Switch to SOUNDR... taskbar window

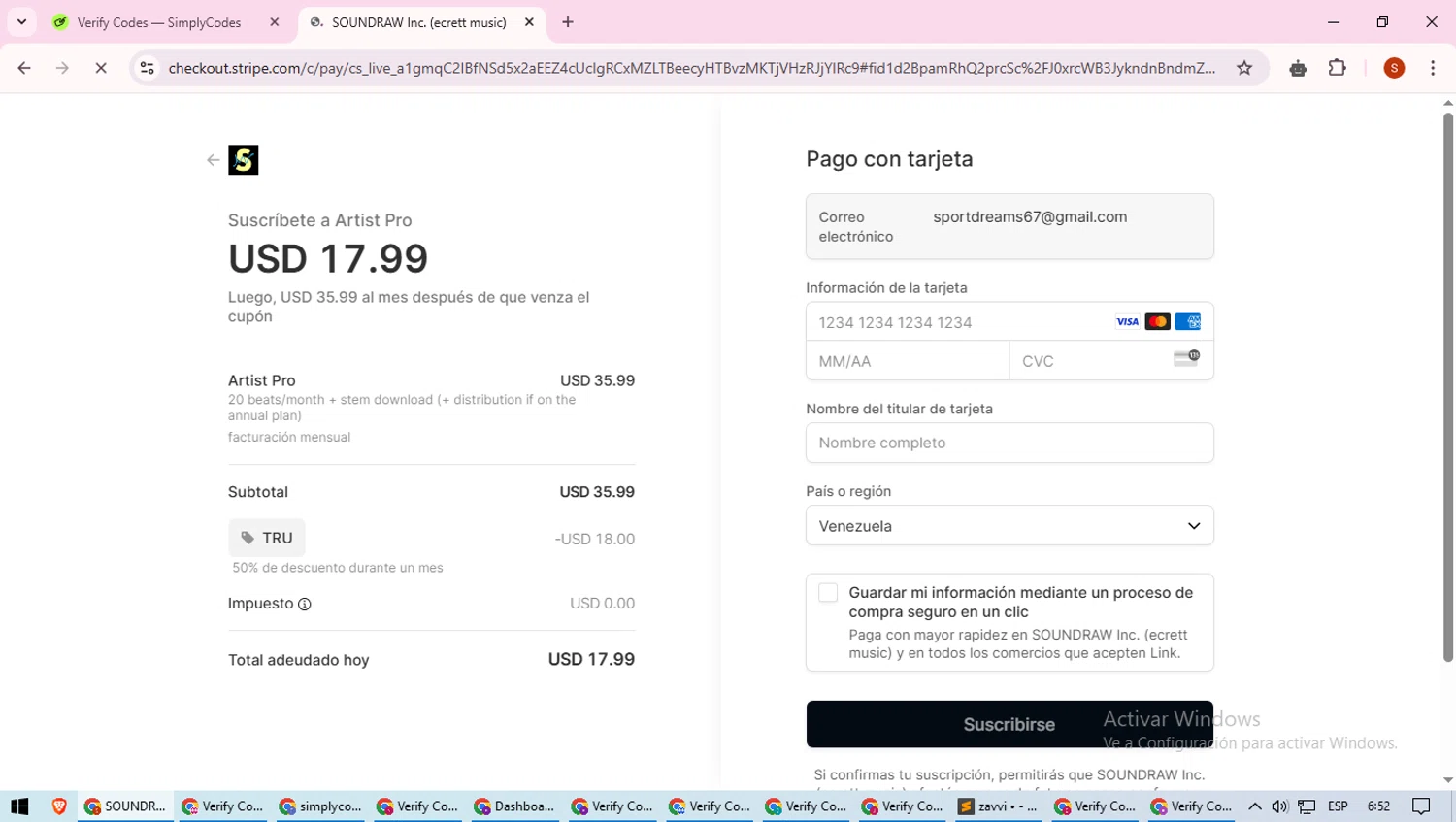click(126, 806)
